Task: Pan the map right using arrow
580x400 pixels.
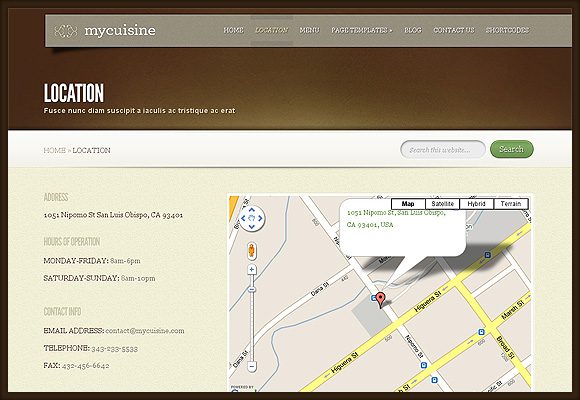Action: click(260, 218)
